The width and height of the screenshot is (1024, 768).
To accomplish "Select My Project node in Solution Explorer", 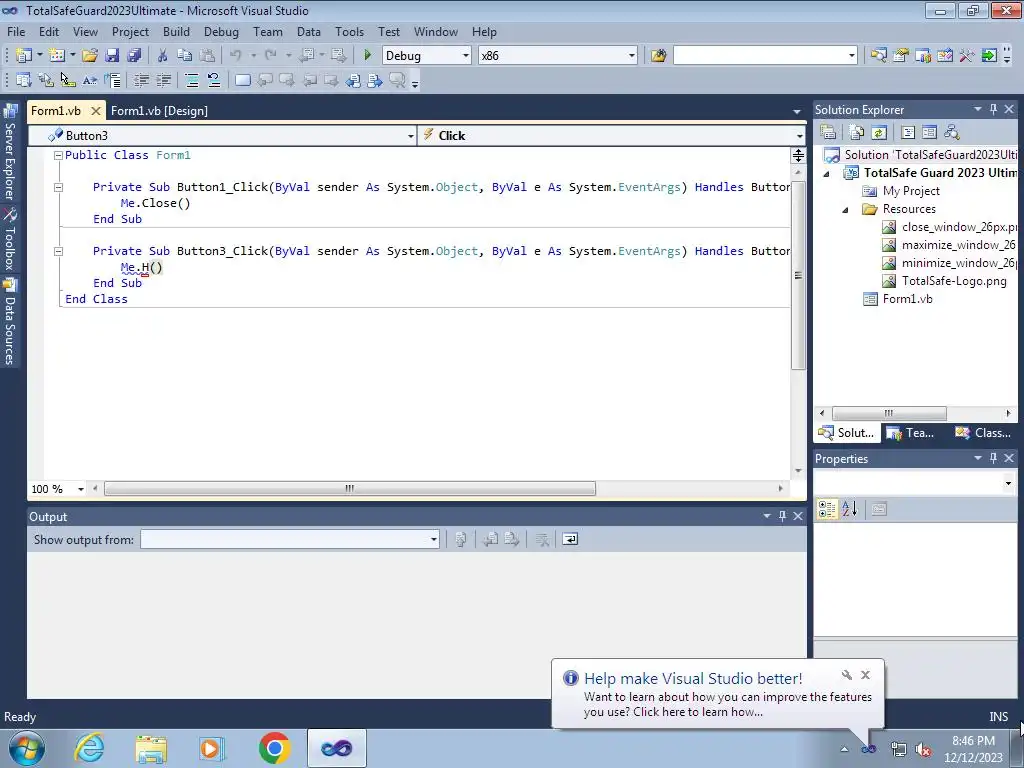I will (x=901, y=191).
